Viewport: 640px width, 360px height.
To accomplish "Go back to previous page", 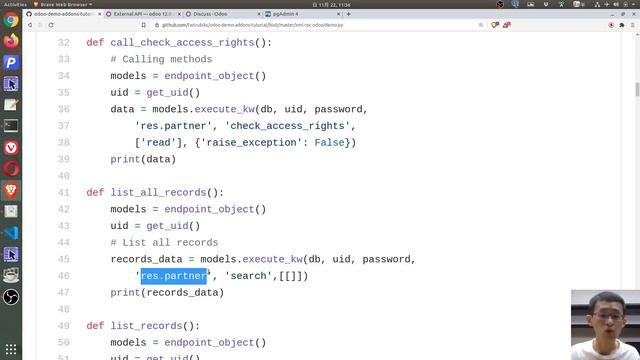I will tap(30, 25).
